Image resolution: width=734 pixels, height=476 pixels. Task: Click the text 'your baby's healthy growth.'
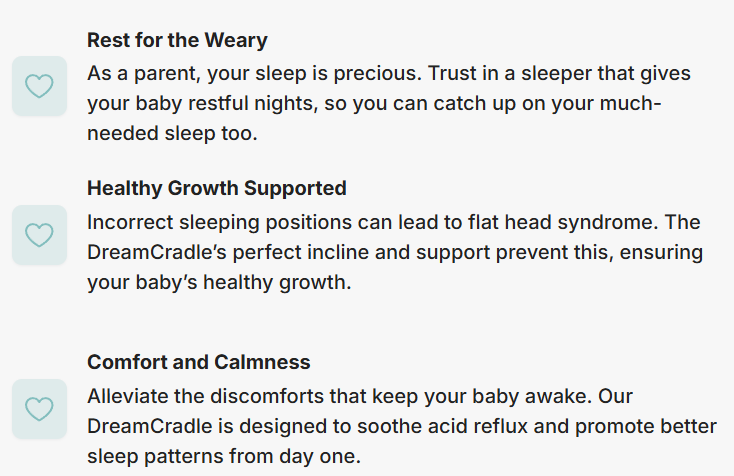tap(219, 281)
